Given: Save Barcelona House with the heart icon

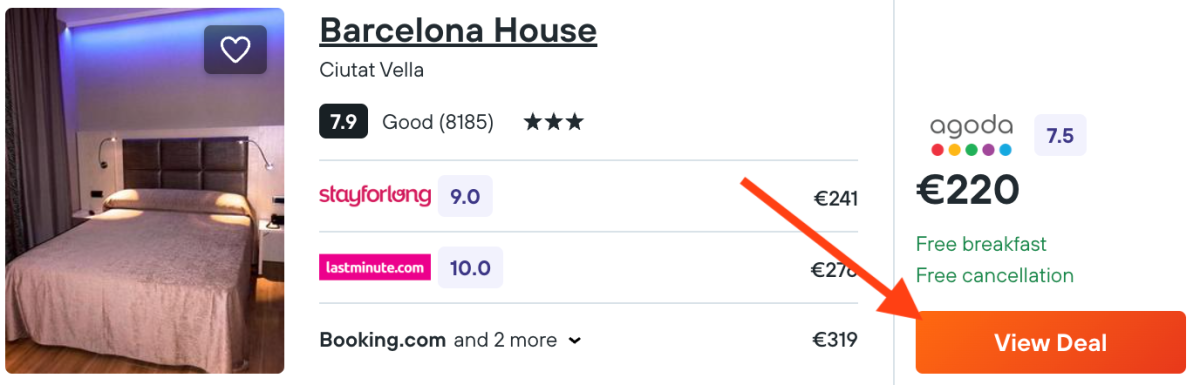Looking at the screenshot, I should [x=235, y=50].
